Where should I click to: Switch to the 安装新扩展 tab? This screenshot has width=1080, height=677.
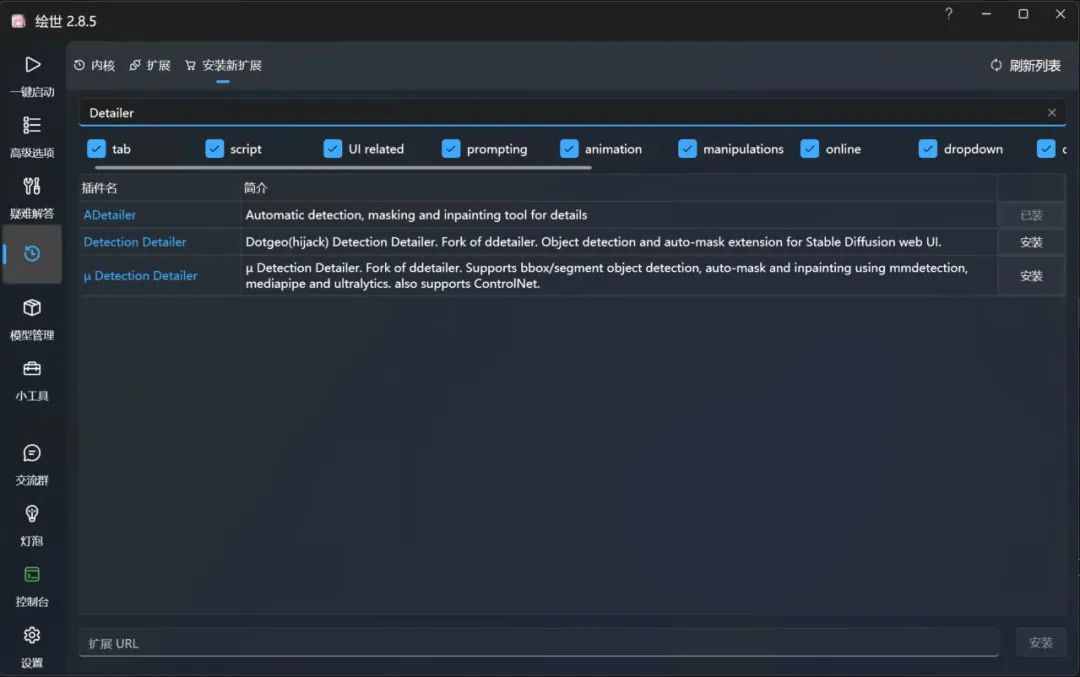point(223,65)
